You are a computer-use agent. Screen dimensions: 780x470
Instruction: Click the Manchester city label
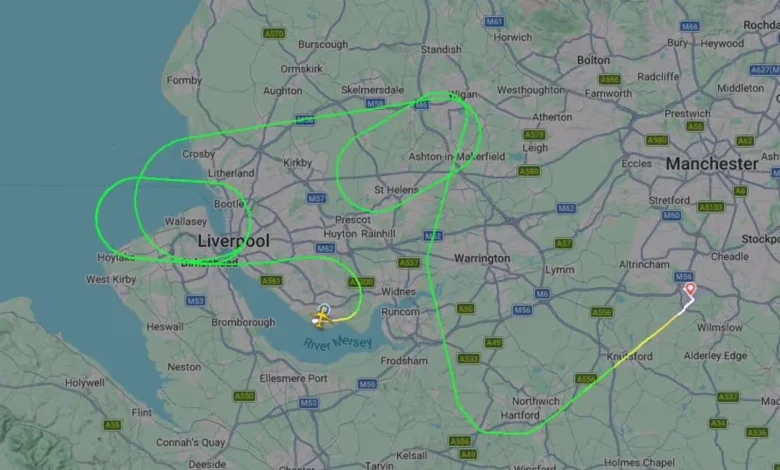(x=712, y=164)
